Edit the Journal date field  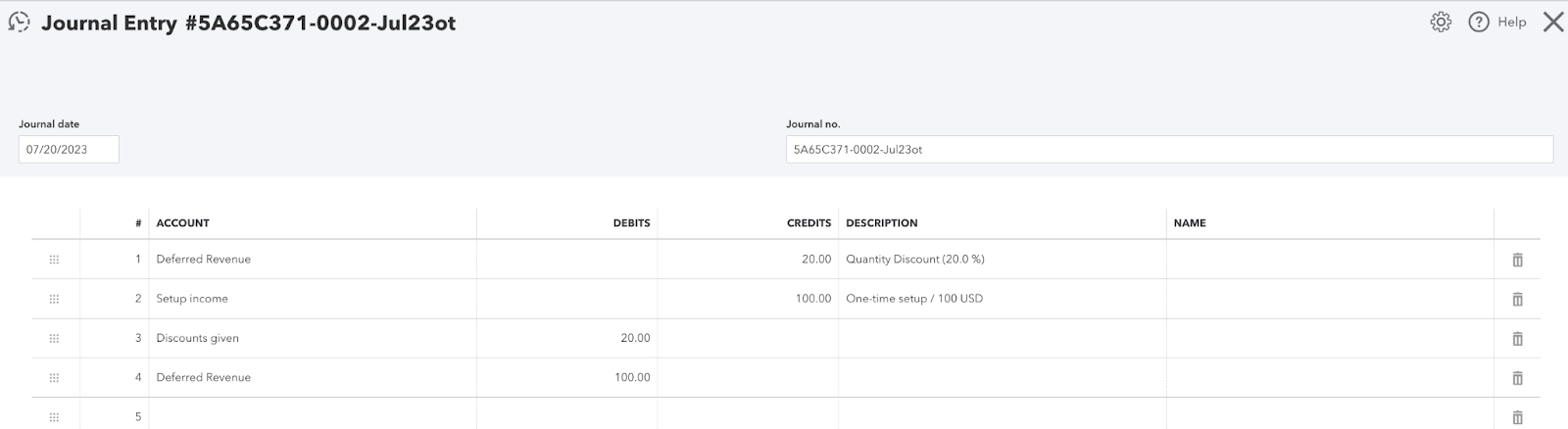(69, 150)
